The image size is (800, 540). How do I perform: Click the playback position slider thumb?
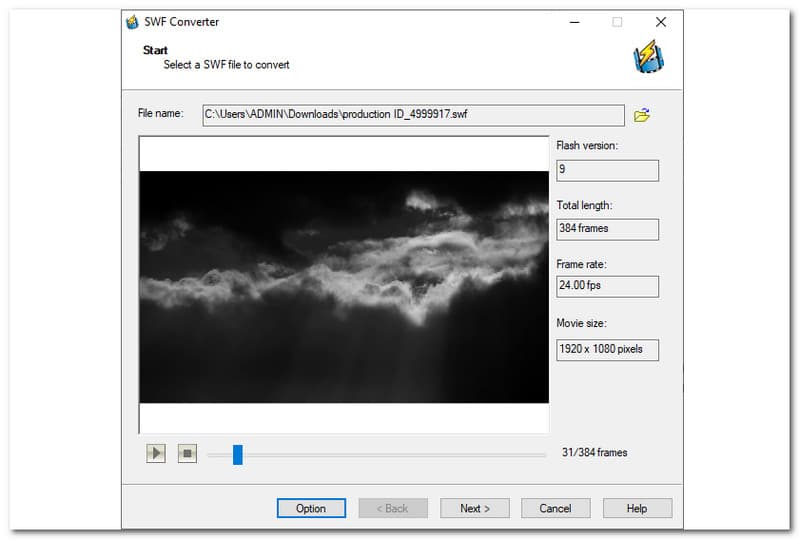point(238,454)
